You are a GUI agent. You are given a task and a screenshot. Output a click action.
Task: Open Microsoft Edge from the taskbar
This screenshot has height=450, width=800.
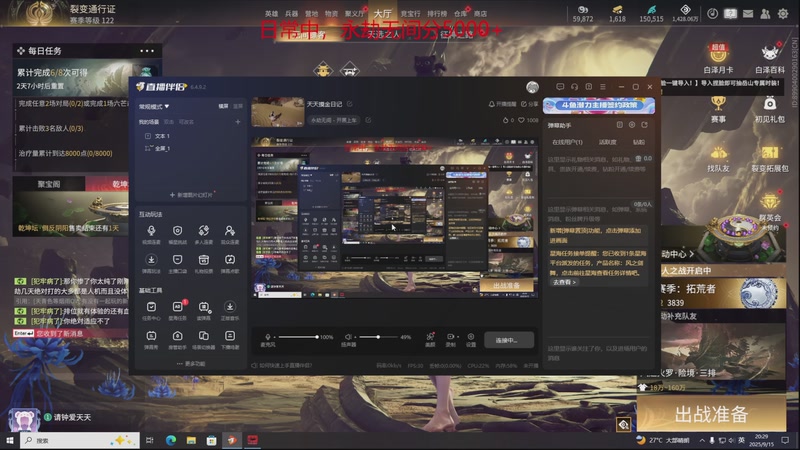(171, 440)
